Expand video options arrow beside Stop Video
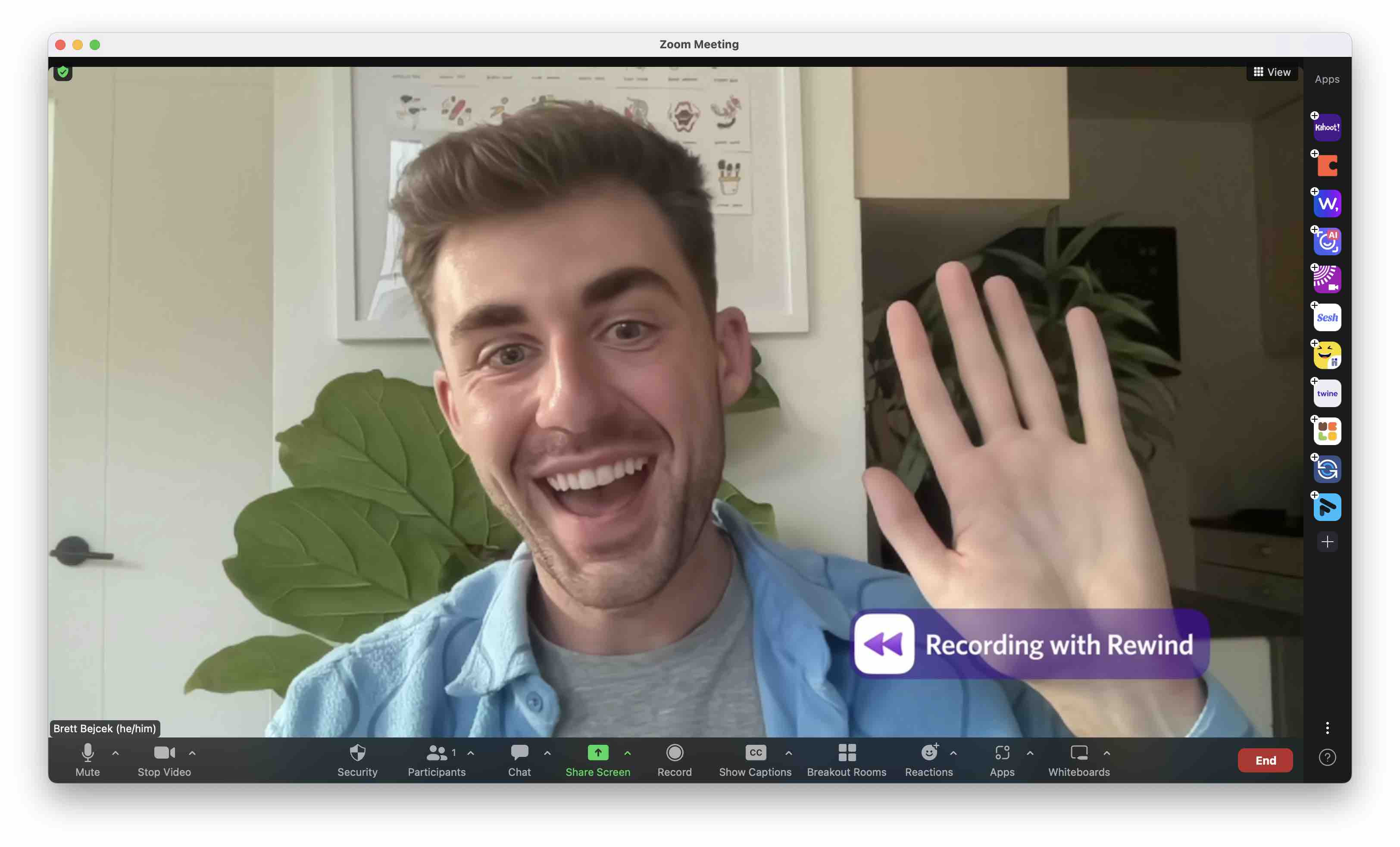Image resolution: width=1400 pixels, height=847 pixels. tap(192, 753)
